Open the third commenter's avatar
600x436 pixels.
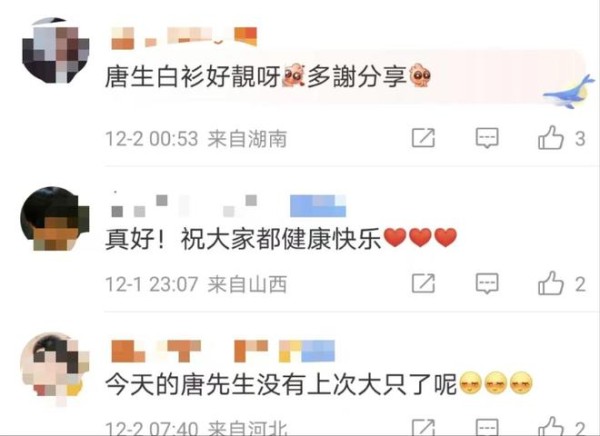(x=55, y=367)
